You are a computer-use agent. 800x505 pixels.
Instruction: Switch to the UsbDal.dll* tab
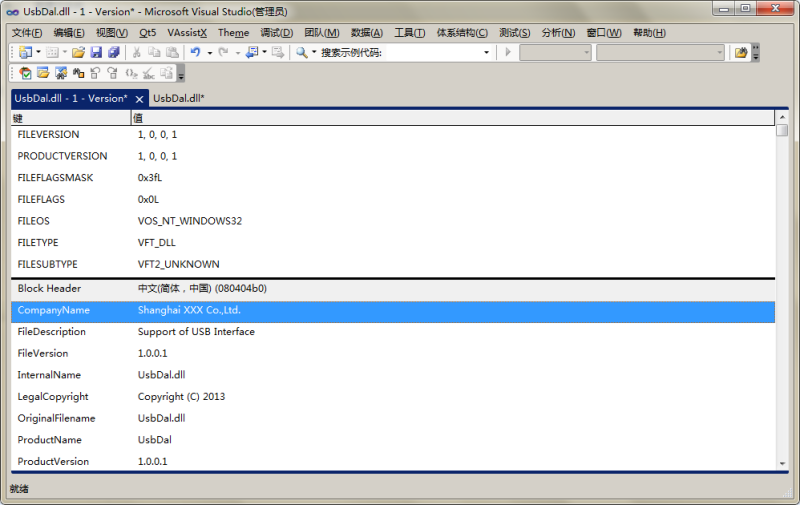(178, 98)
